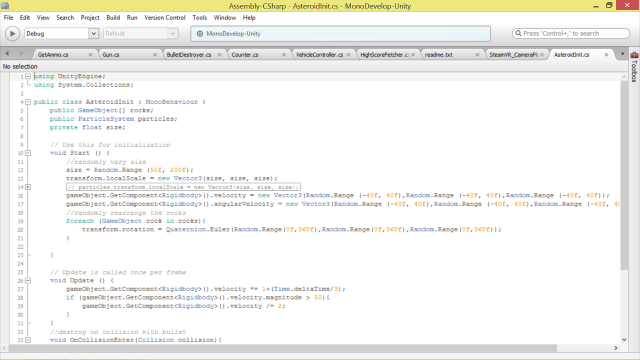Screen dimensions: 640x360
Task: Go to next tabs with right arrow
Action: click(21, 53)
